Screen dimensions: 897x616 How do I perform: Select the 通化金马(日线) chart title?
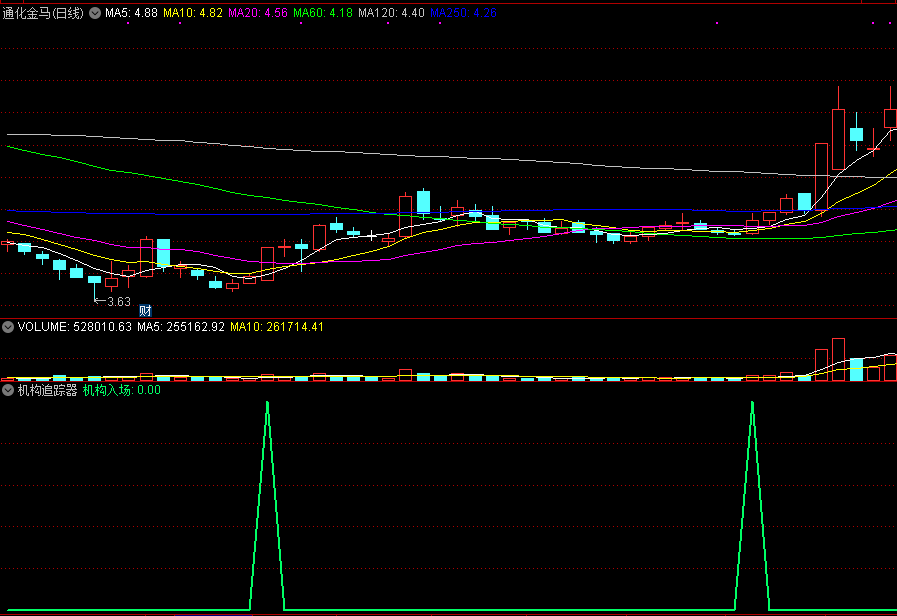point(43,13)
